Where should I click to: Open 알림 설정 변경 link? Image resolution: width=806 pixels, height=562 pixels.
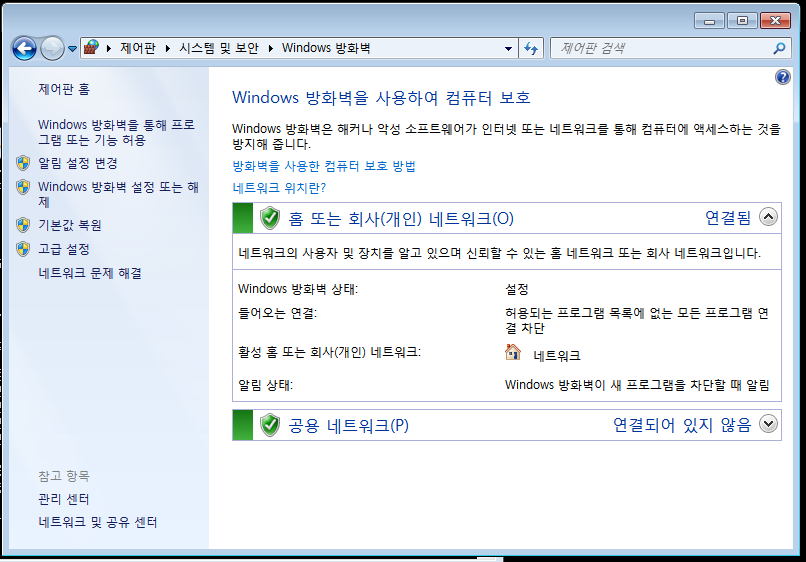coord(78,163)
